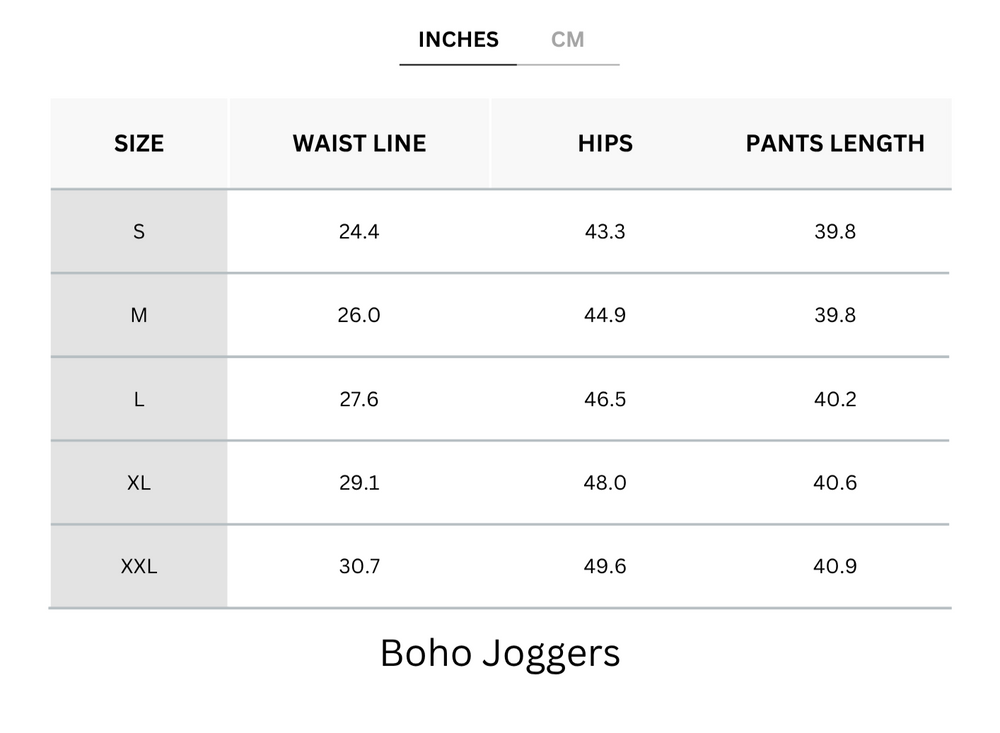Click the Boho Joggers title text
Screen dimensions: 1000x733
[500, 653]
